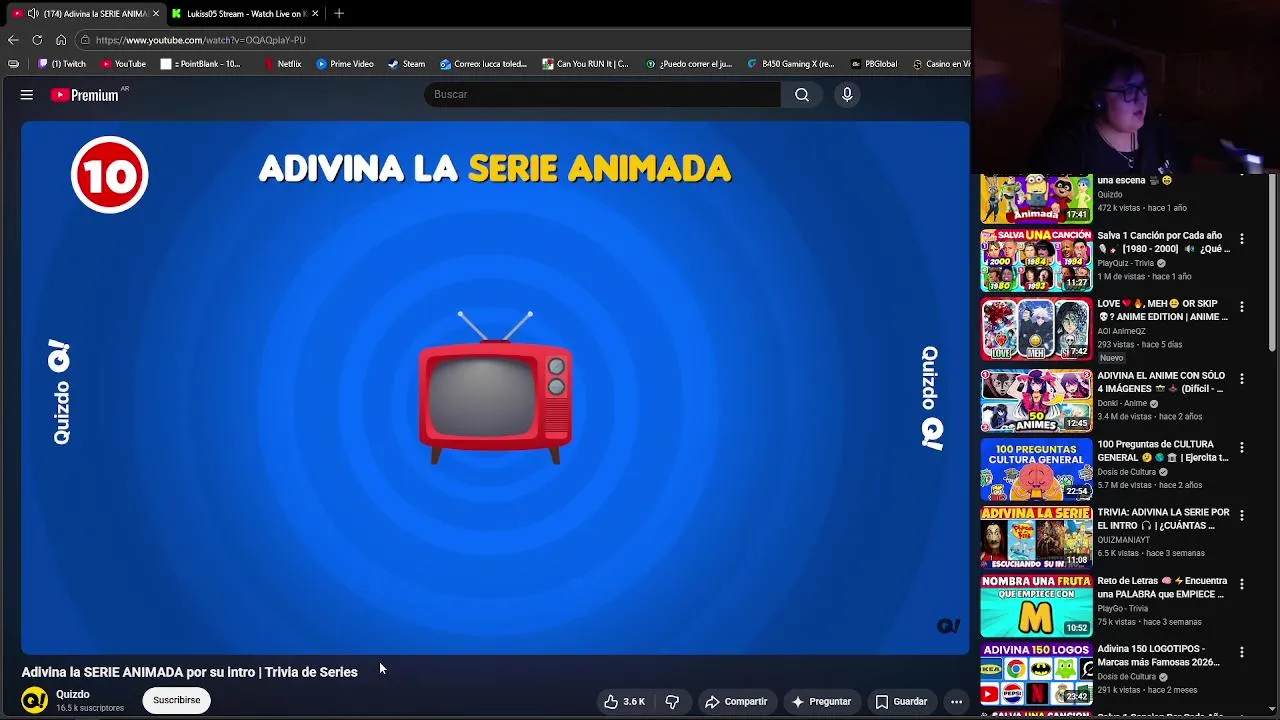The image size is (1280, 720).
Task: Open the LOVE MEH OR SKIP anime thumbnail
Action: (1036, 329)
